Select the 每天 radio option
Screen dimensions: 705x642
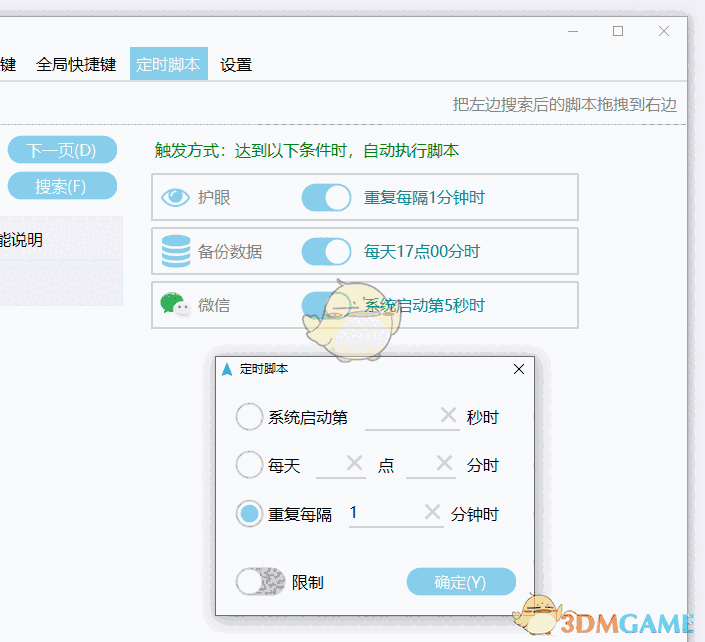[249, 464]
